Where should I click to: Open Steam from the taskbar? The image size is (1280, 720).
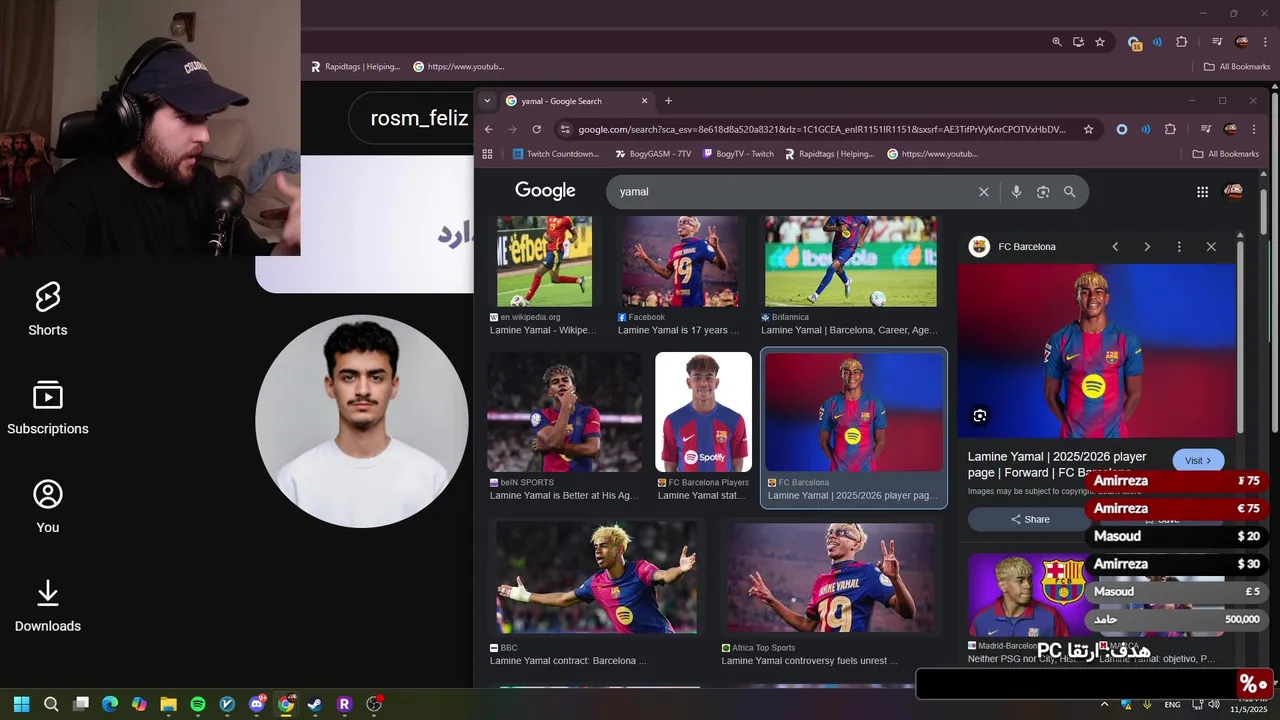[315, 704]
